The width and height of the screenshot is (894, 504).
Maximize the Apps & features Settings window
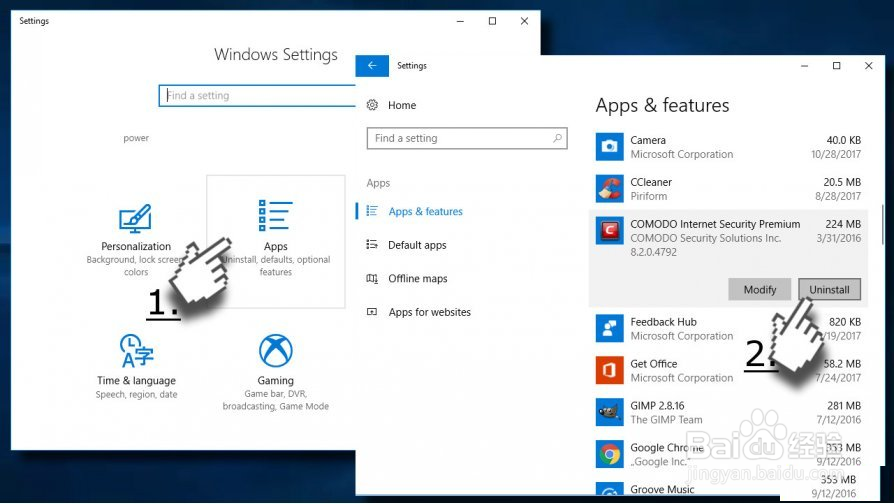pyautogui.click(x=836, y=66)
